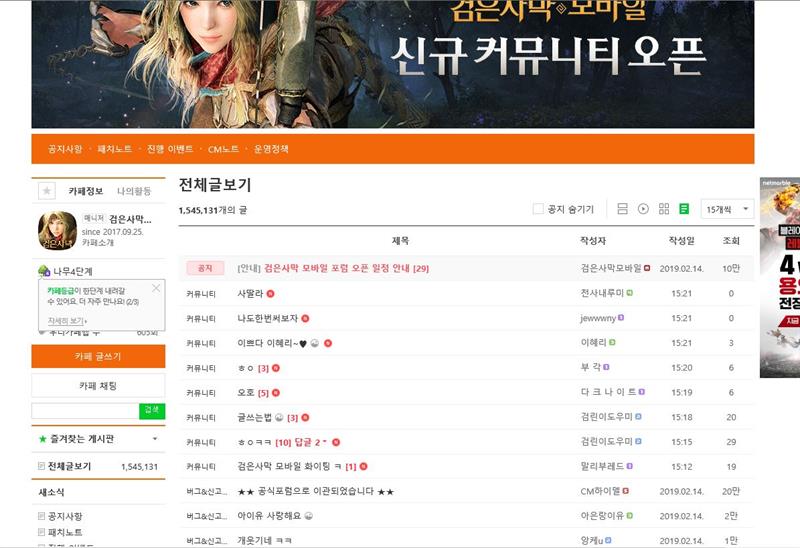The image size is (800, 548).
Task: Click the netmarble advertisement banner
Action: point(780,278)
